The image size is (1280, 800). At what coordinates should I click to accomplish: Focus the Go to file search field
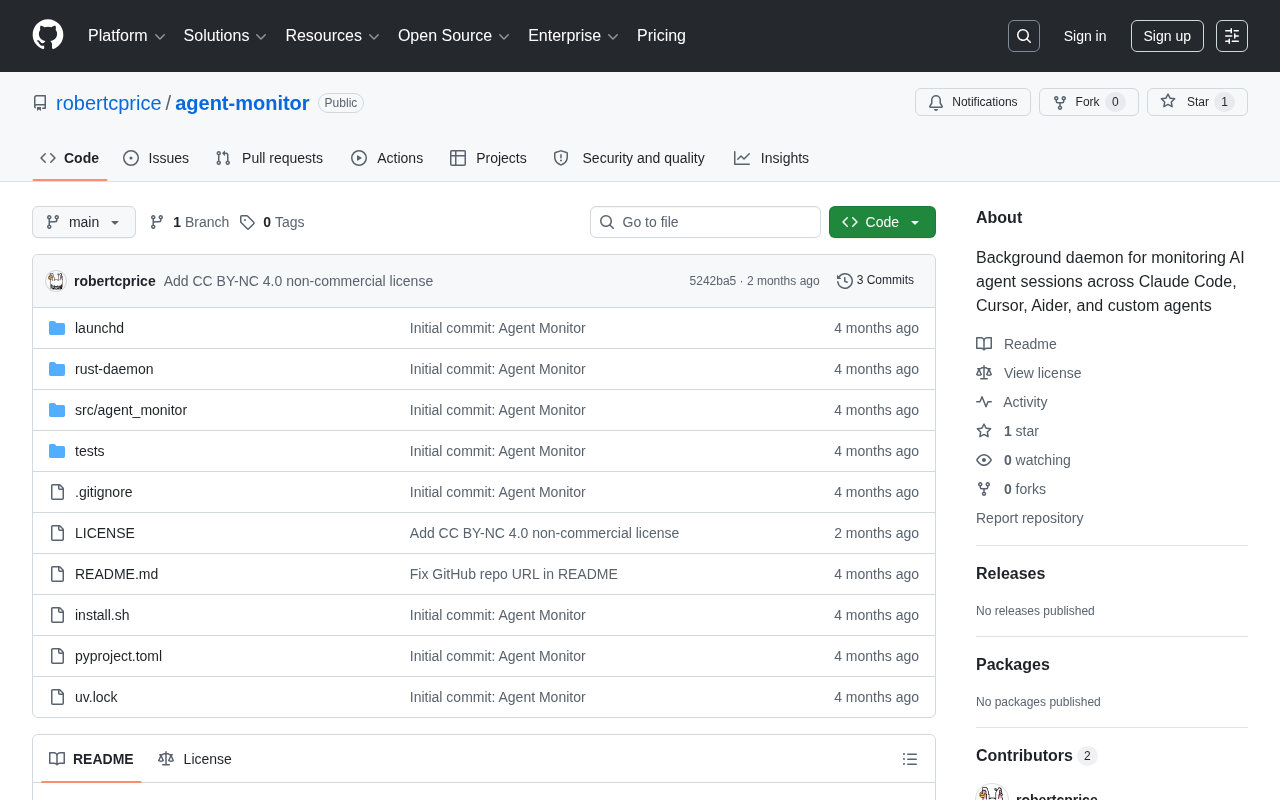click(705, 222)
